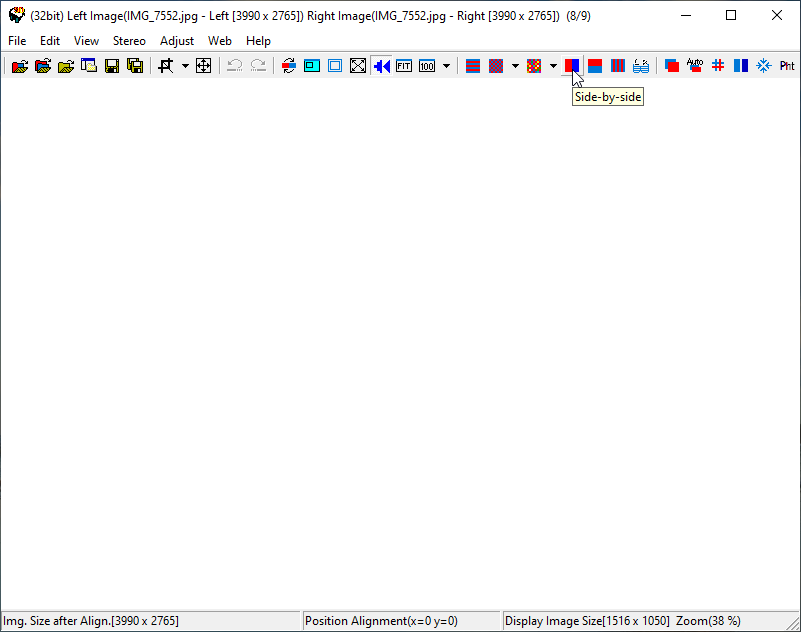Click the Prnt print button
This screenshot has height=632, width=801.
787,66
